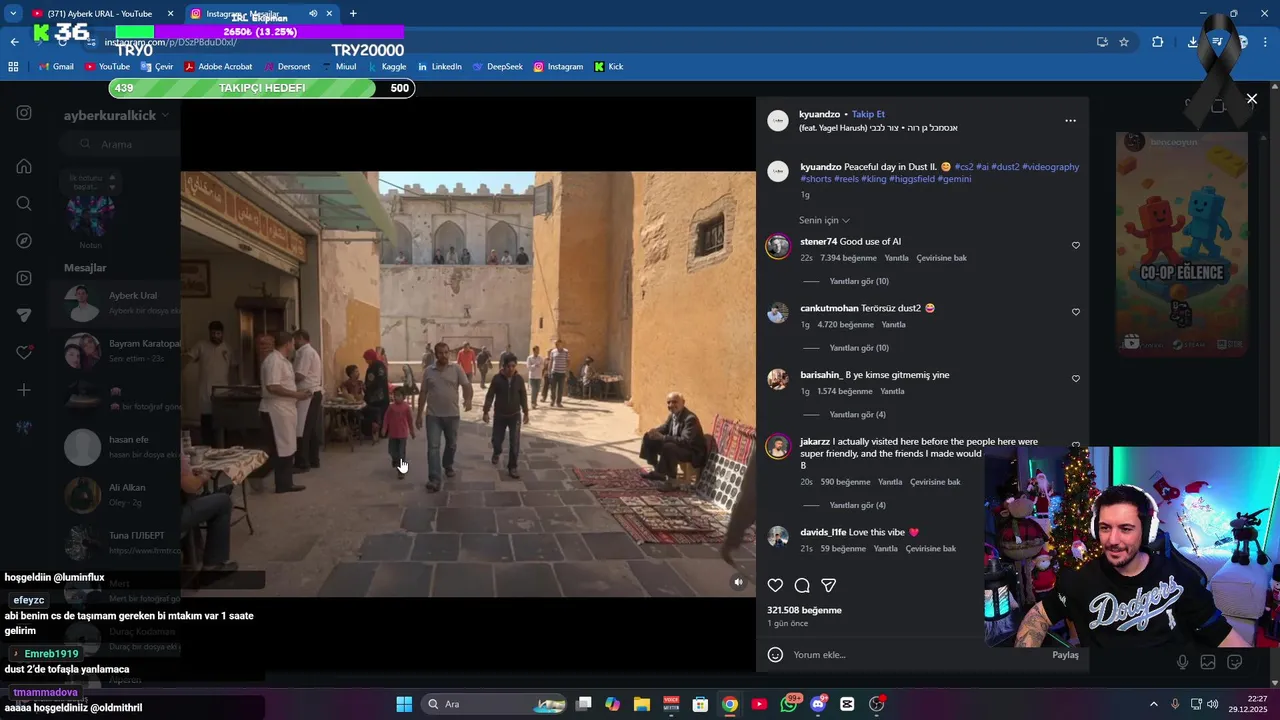
Task: Open kyuandzo profile from post header
Action: click(x=819, y=114)
